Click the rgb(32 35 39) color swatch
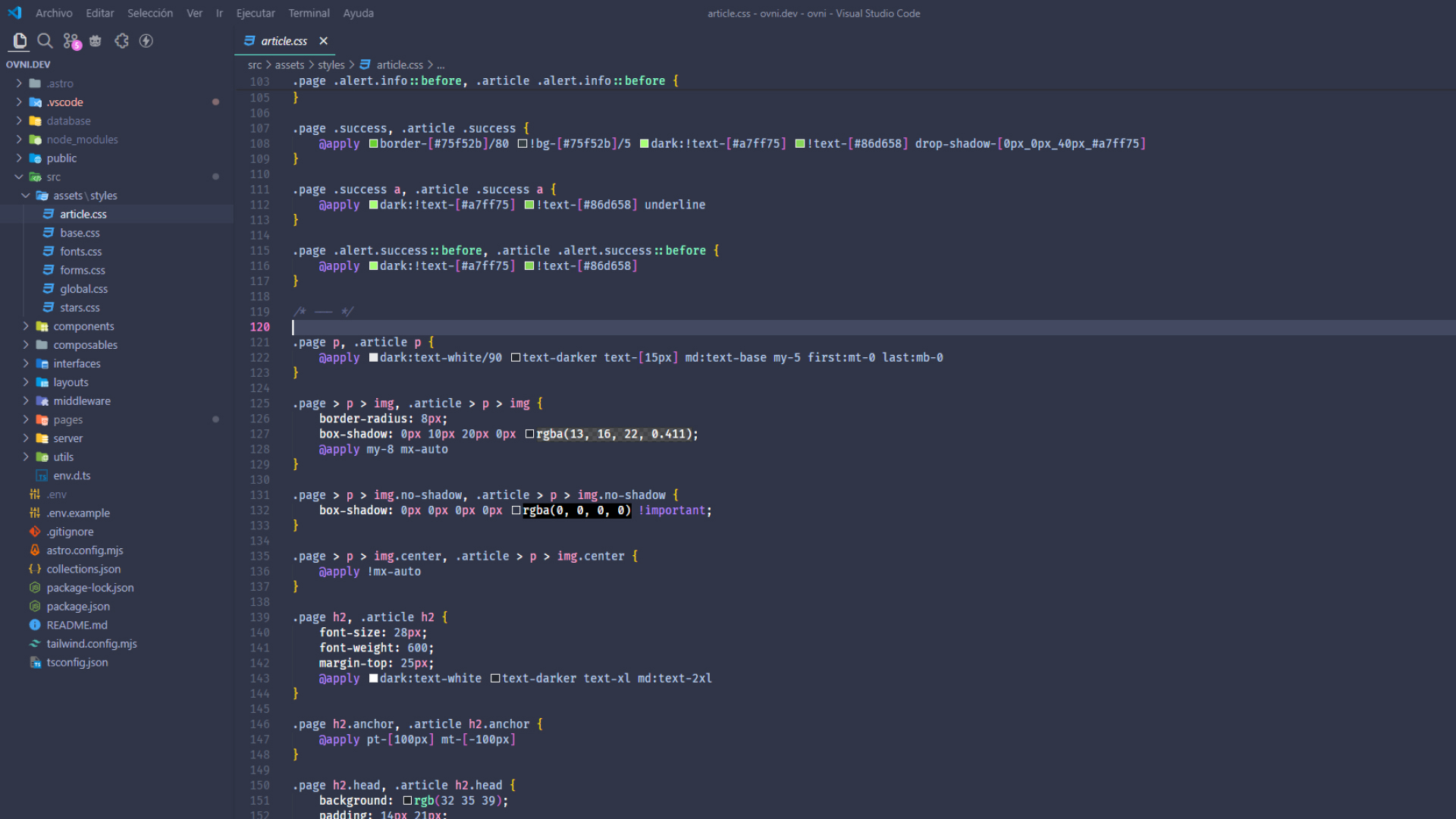The image size is (1456, 819). coord(407,800)
